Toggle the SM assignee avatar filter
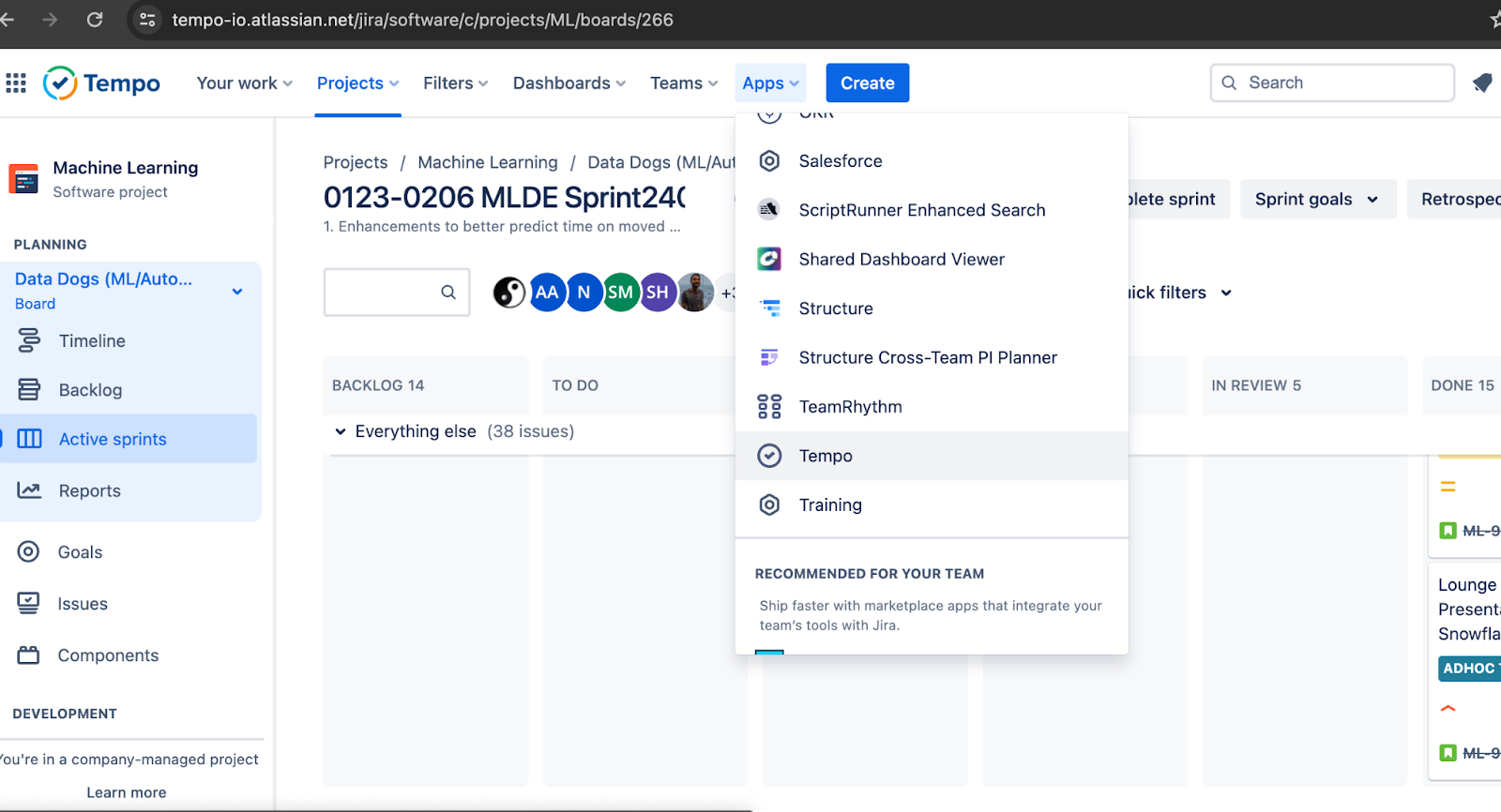 click(620, 293)
